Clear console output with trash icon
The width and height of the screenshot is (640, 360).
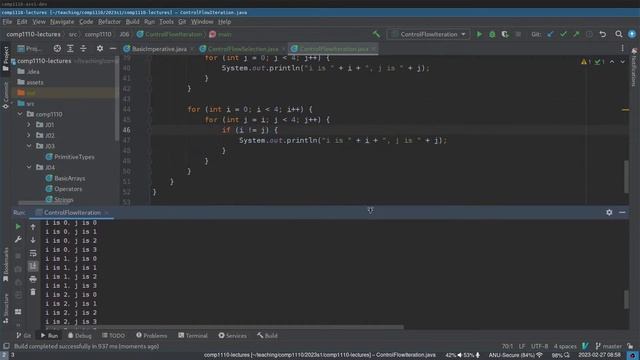pos(33,292)
